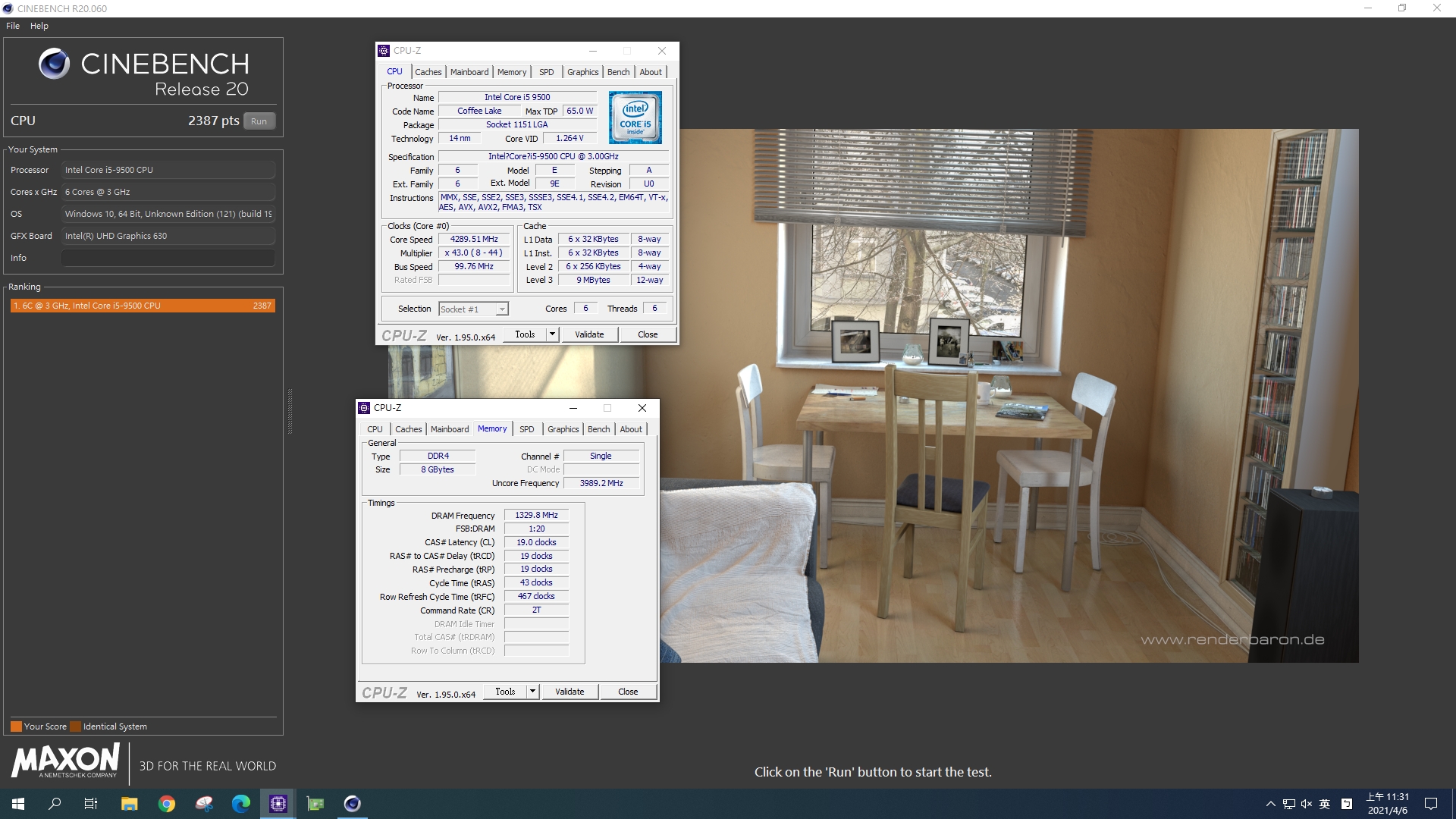Click Intel Core i5 logo in CPU-Z
Screen dimensions: 1456x819
[x=635, y=118]
